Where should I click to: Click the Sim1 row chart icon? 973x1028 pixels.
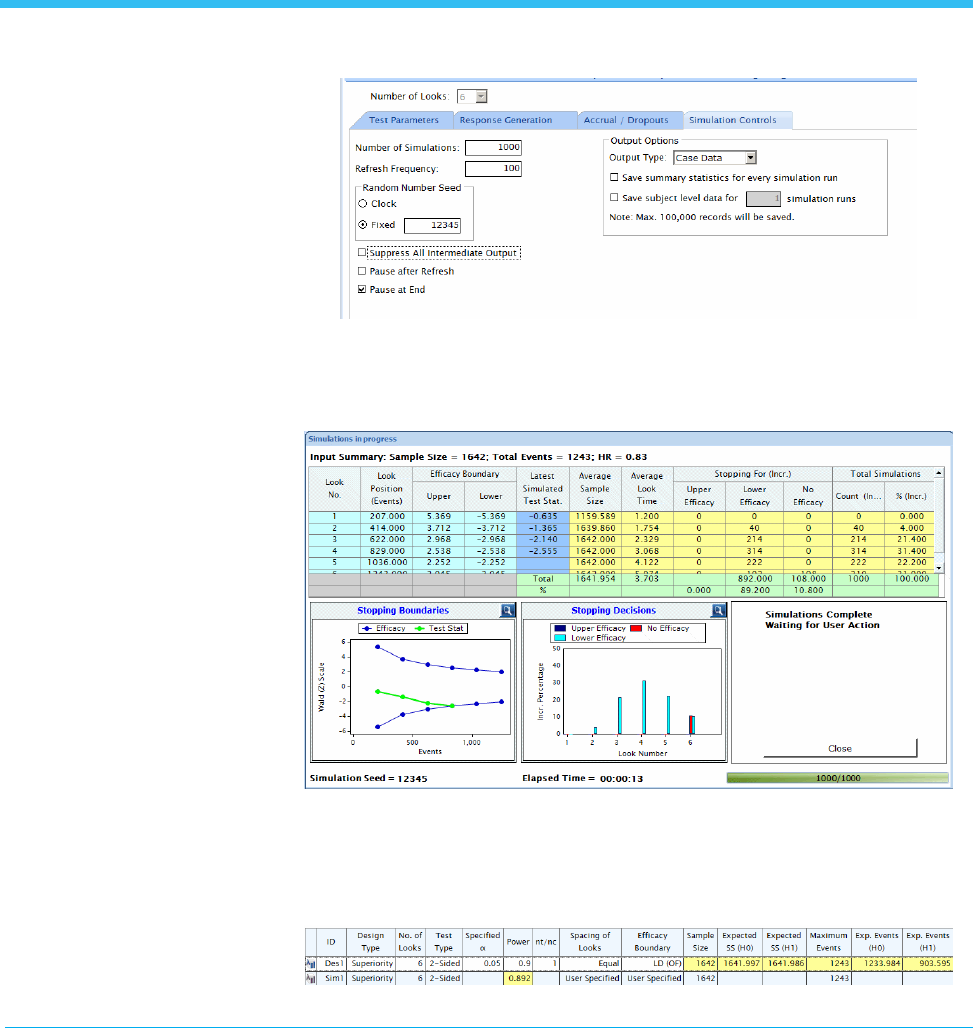[x=311, y=978]
